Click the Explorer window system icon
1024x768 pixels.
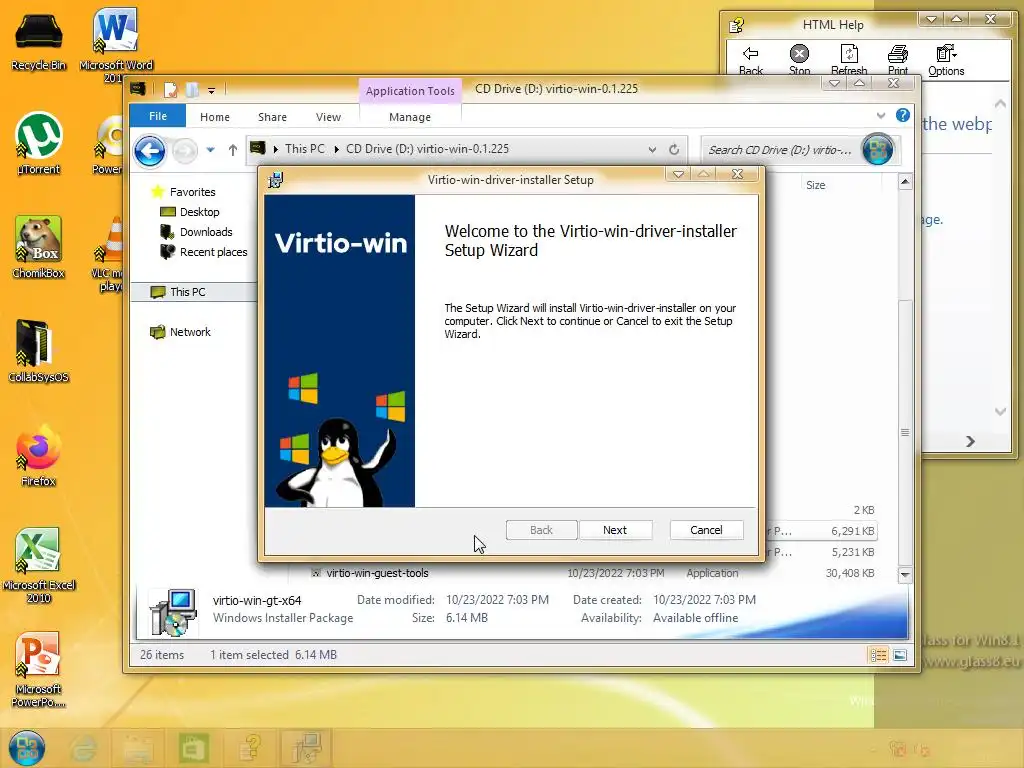[137, 89]
